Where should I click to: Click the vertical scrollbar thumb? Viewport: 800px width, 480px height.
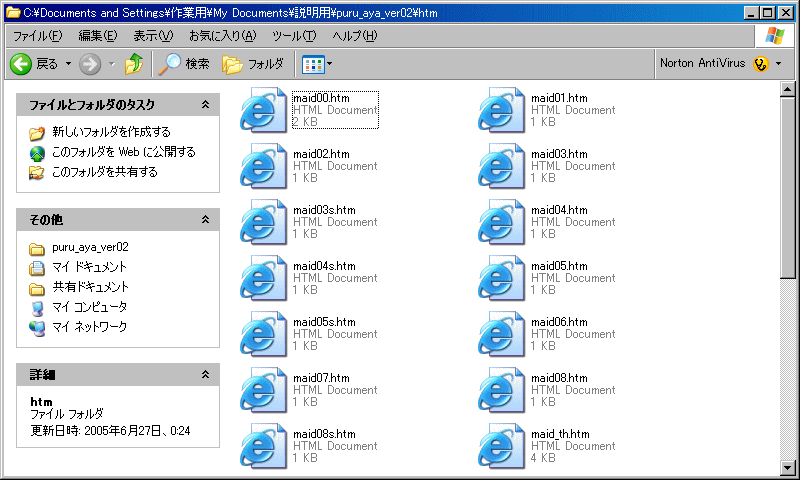[787, 187]
